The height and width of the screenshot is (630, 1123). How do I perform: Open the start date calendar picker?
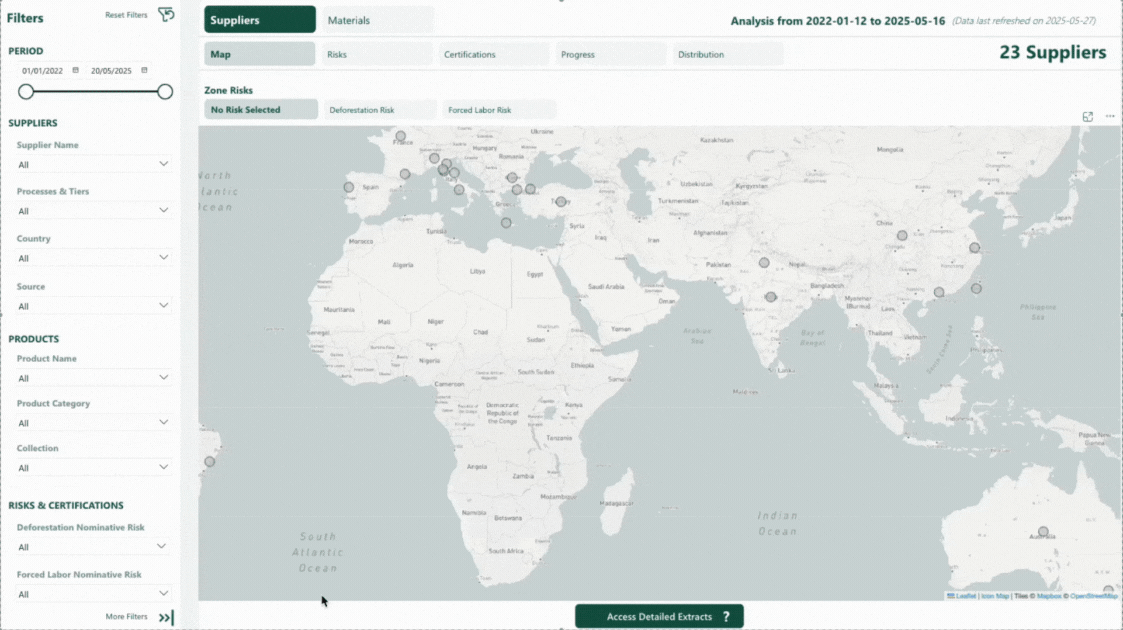pyautogui.click(x=76, y=70)
